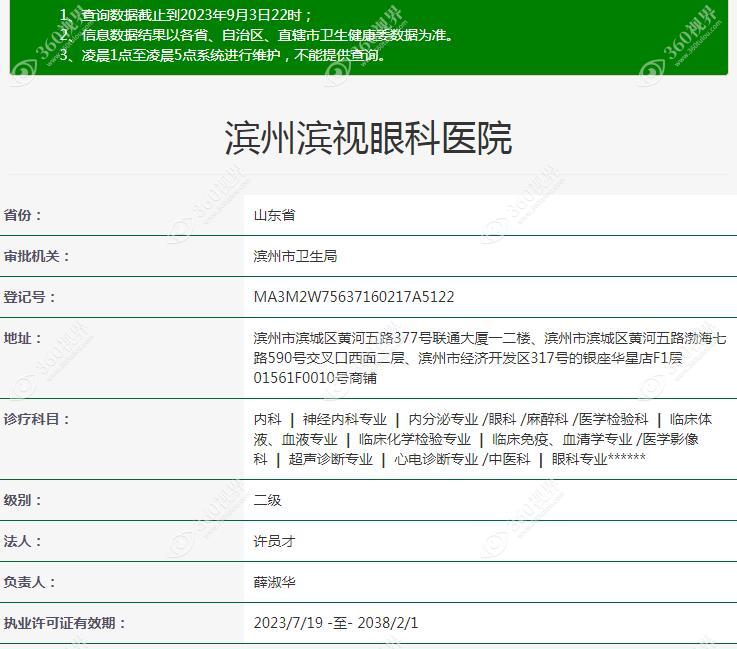737x649 pixels.
Task: Select the 登记号 field label
Action: point(30,297)
